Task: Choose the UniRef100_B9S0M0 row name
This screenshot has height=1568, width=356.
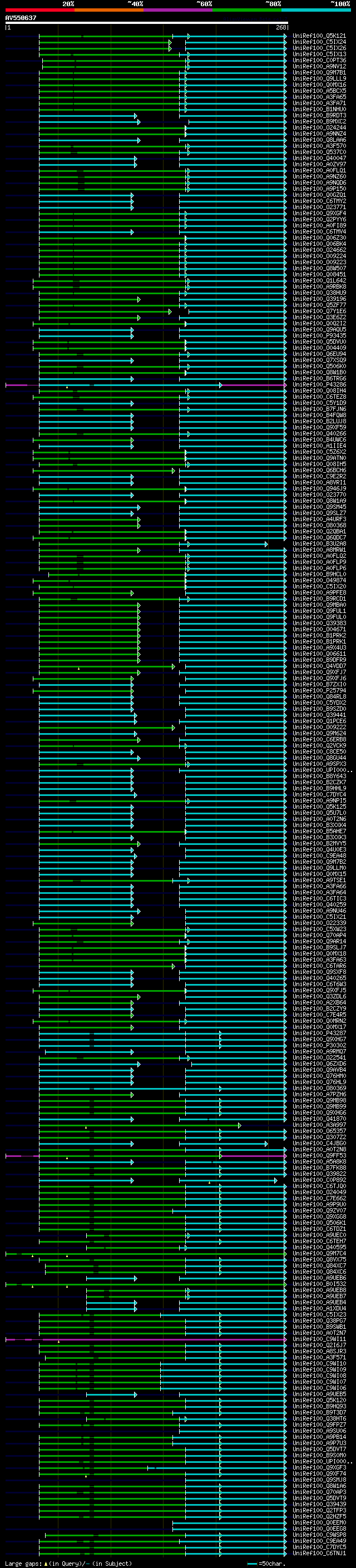Action: point(319,1455)
